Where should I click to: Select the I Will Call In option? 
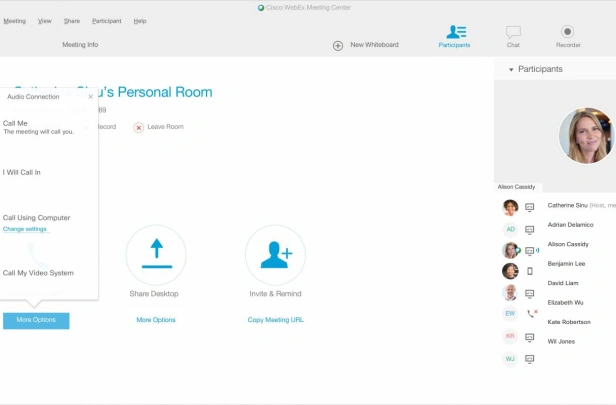click(22, 172)
